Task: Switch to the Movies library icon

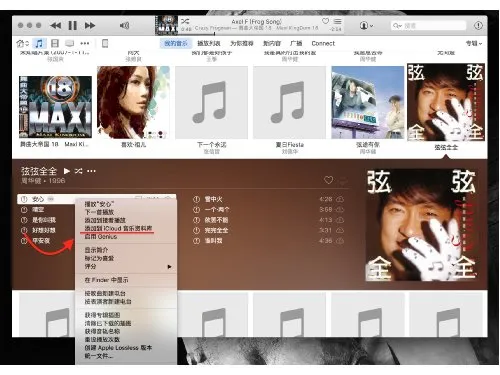Action: coord(55,43)
